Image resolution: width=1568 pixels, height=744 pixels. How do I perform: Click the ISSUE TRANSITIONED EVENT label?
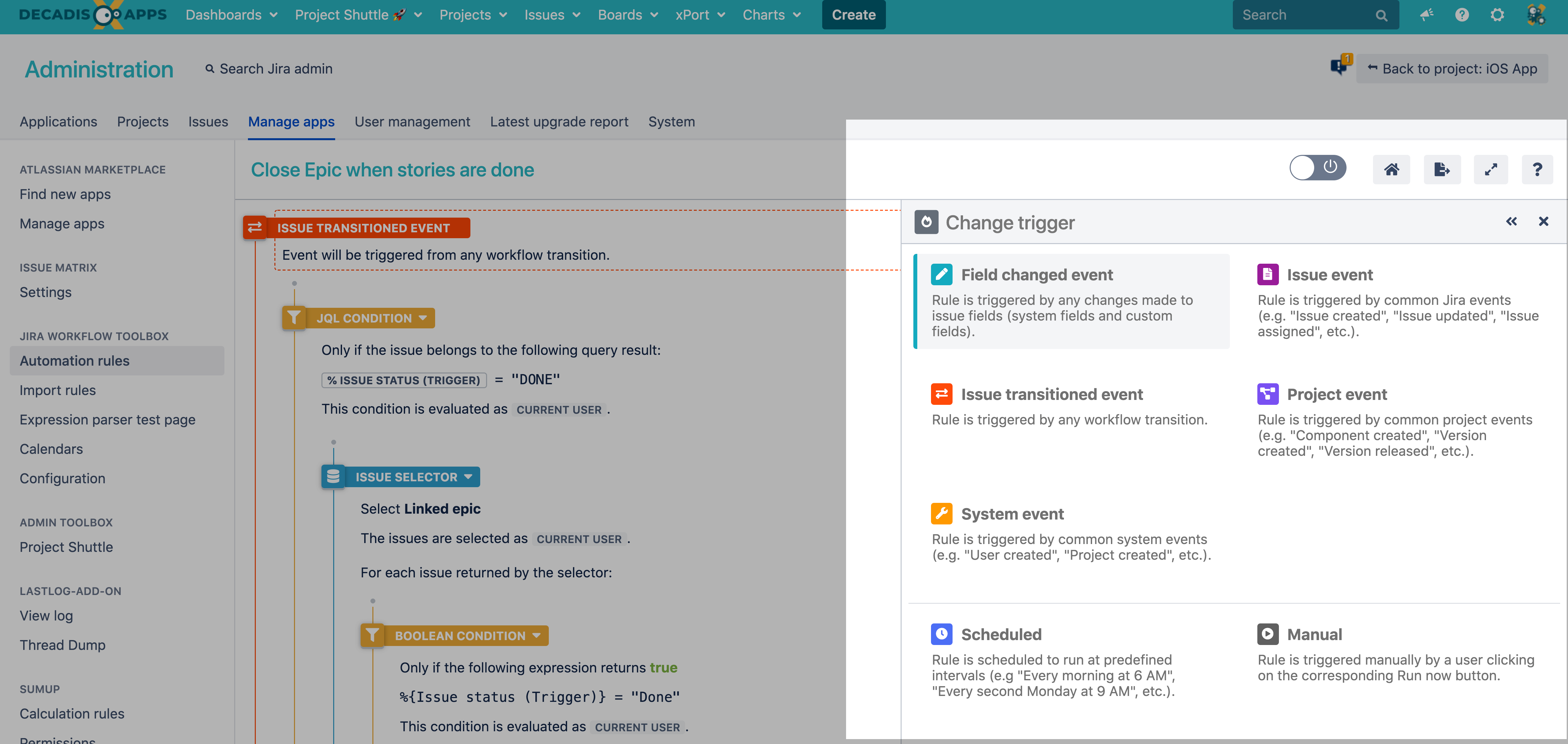[363, 228]
